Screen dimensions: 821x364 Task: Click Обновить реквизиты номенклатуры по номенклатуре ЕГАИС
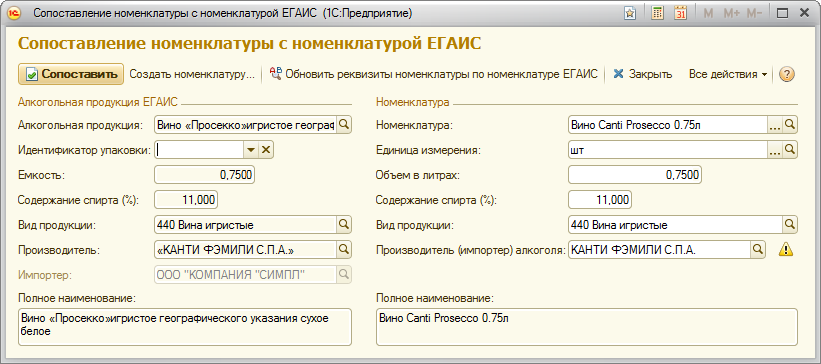[x=434, y=74]
